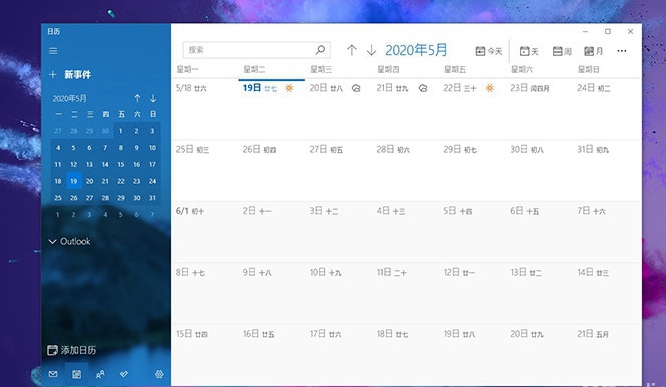This screenshot has width=666, height=387.
Task: Select the Calendar app icon in bottom bar
Action: pos(76,374)
